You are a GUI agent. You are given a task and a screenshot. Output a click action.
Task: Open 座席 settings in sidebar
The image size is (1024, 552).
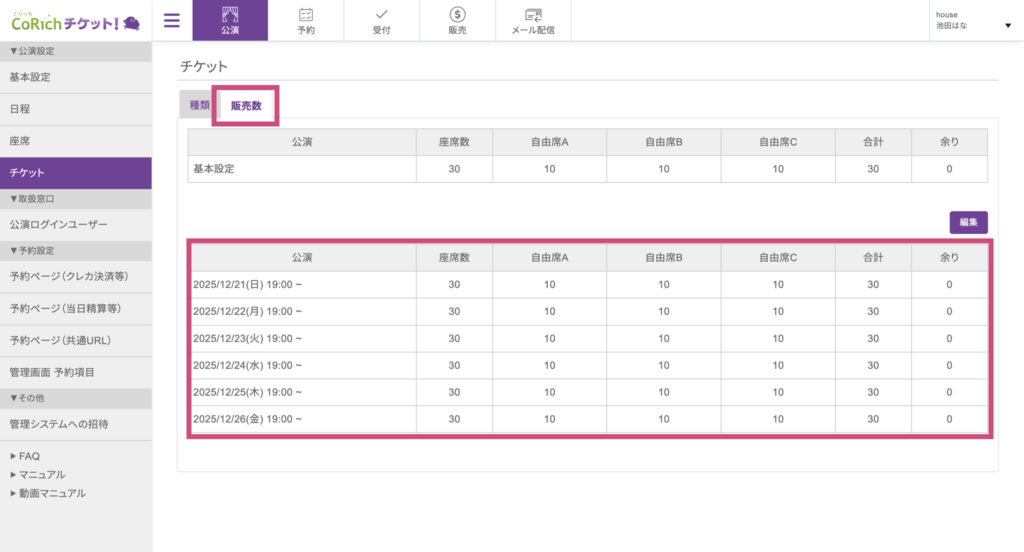click(20, 141)
